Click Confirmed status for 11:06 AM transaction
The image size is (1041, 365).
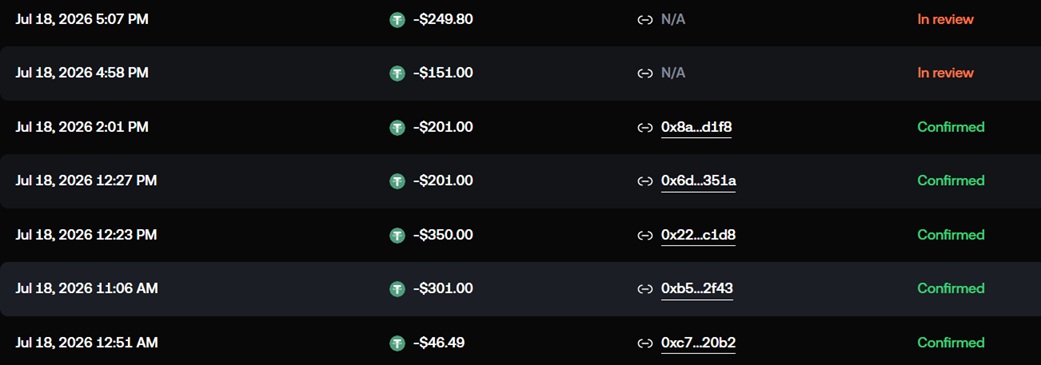click(x=951, y=289)
